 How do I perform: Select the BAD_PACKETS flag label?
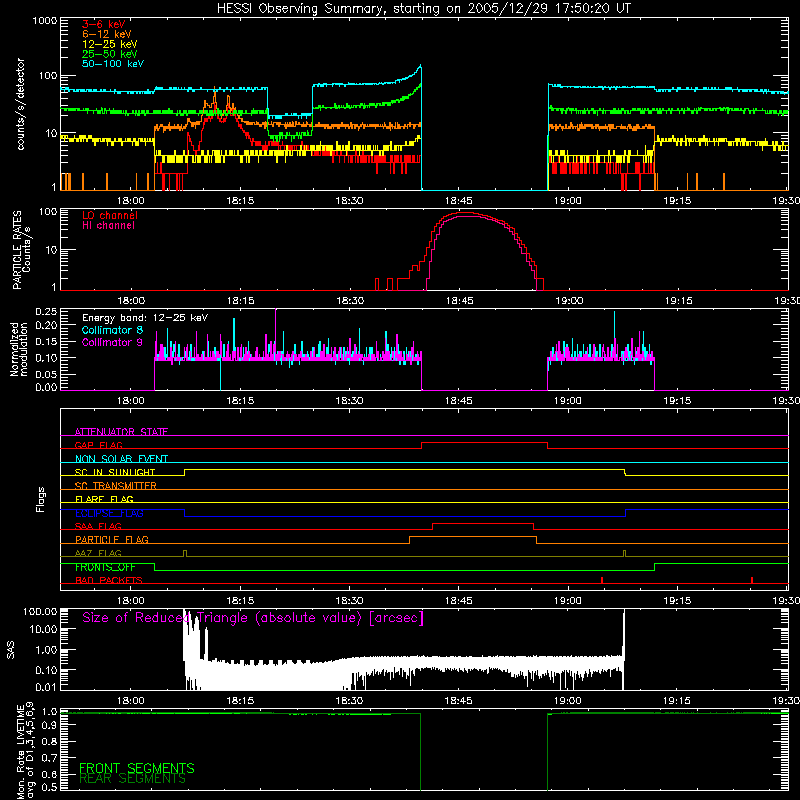(x=109, y=580)
